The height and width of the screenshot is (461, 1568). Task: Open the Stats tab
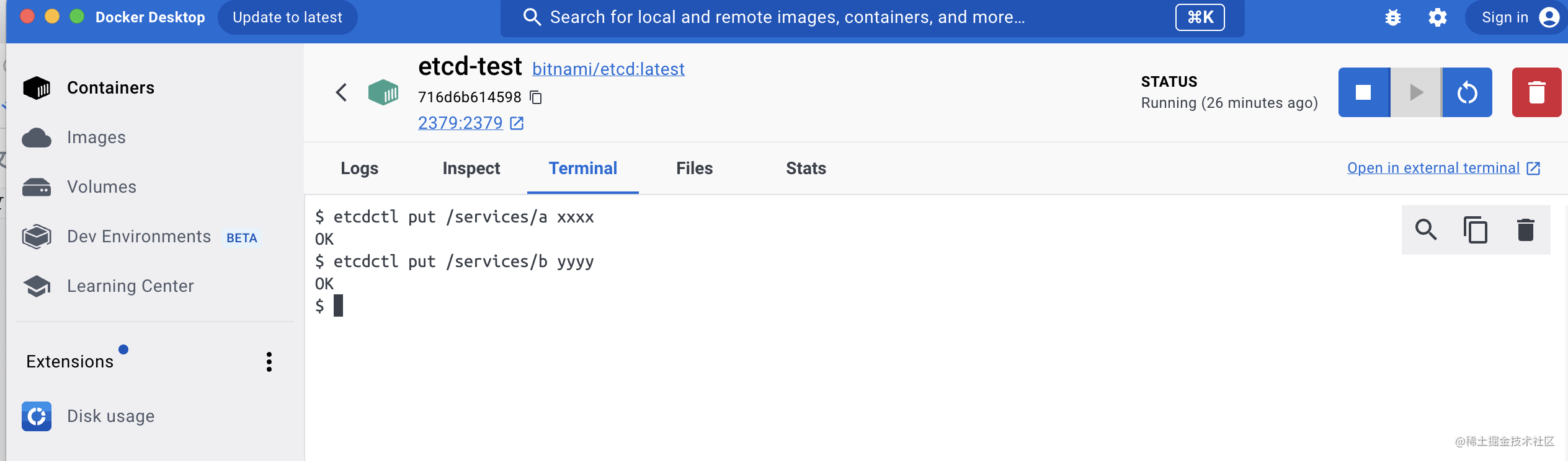pyautogui.click(x=806, y=168)
